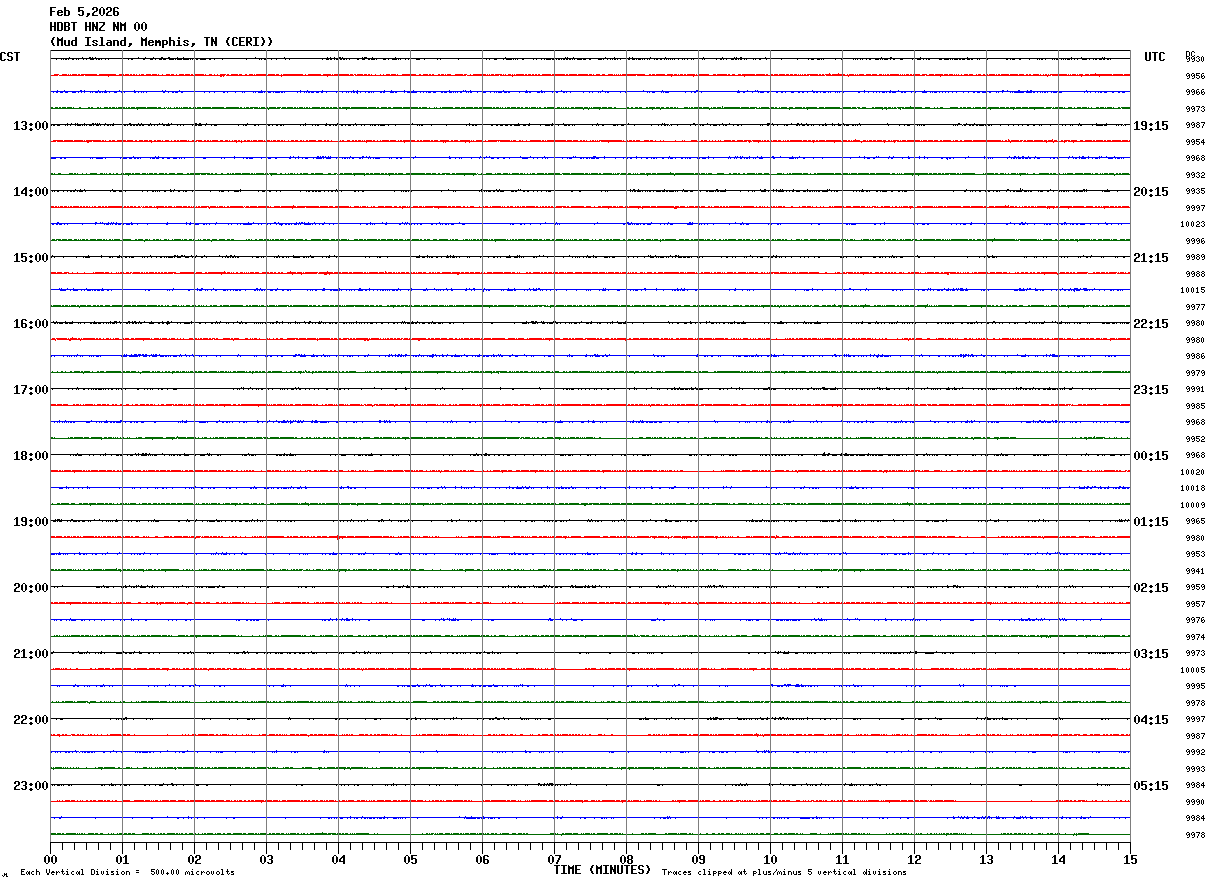Click the 00:15 UTC time label
The width and height of the screenshot is (1210, 886).
[x=1151, y=456]
